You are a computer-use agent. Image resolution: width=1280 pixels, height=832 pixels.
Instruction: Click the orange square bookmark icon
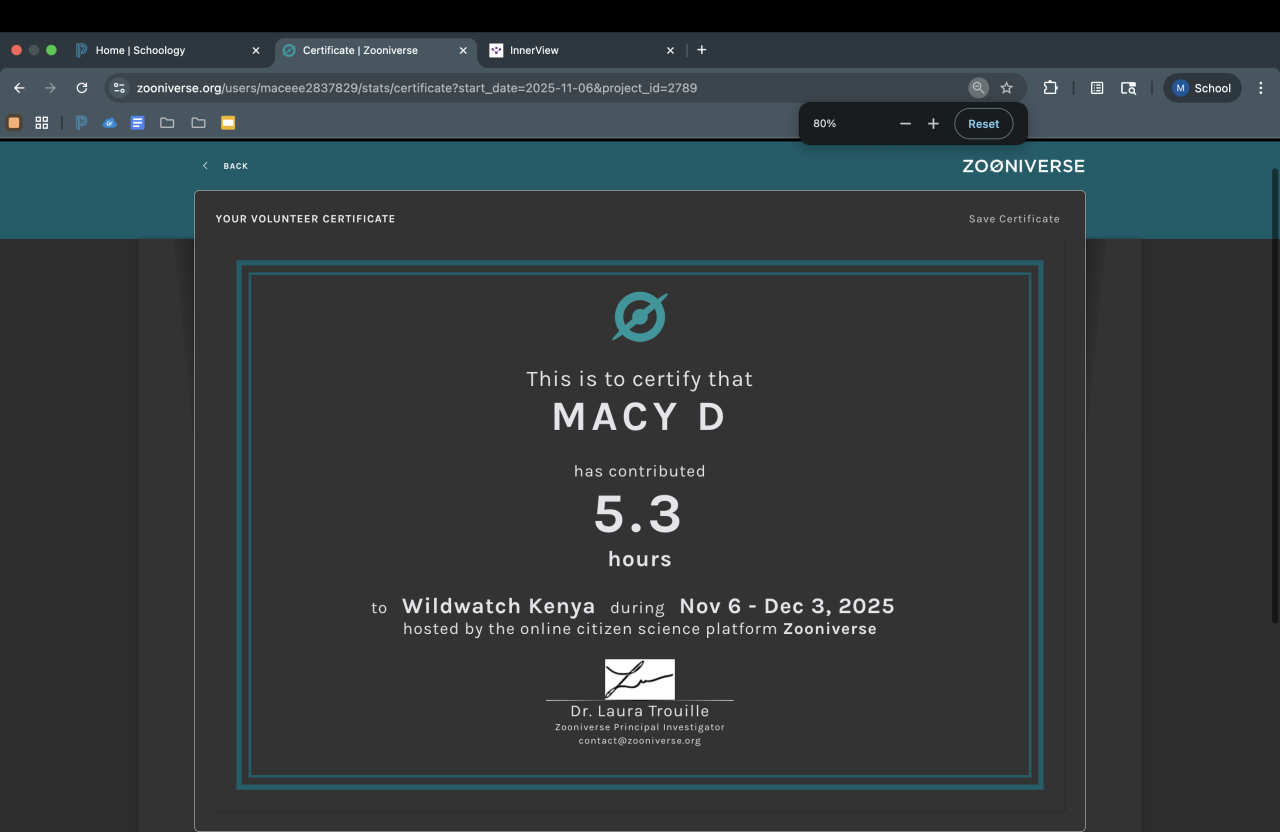coord(14,123)
